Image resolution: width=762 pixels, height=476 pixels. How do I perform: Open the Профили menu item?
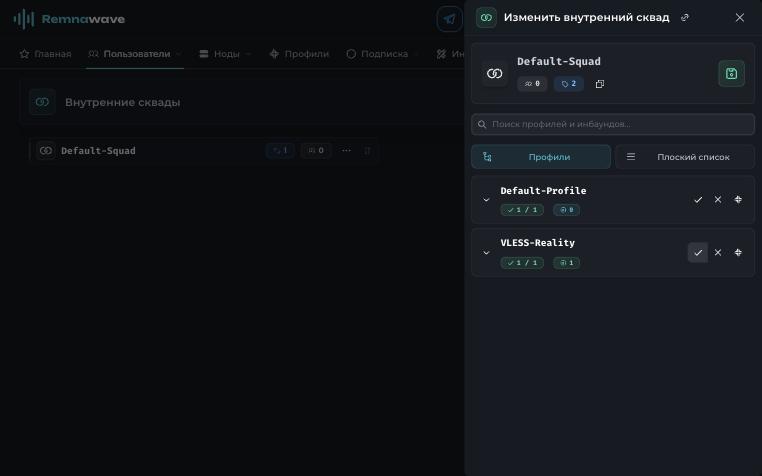click(299, 54)
